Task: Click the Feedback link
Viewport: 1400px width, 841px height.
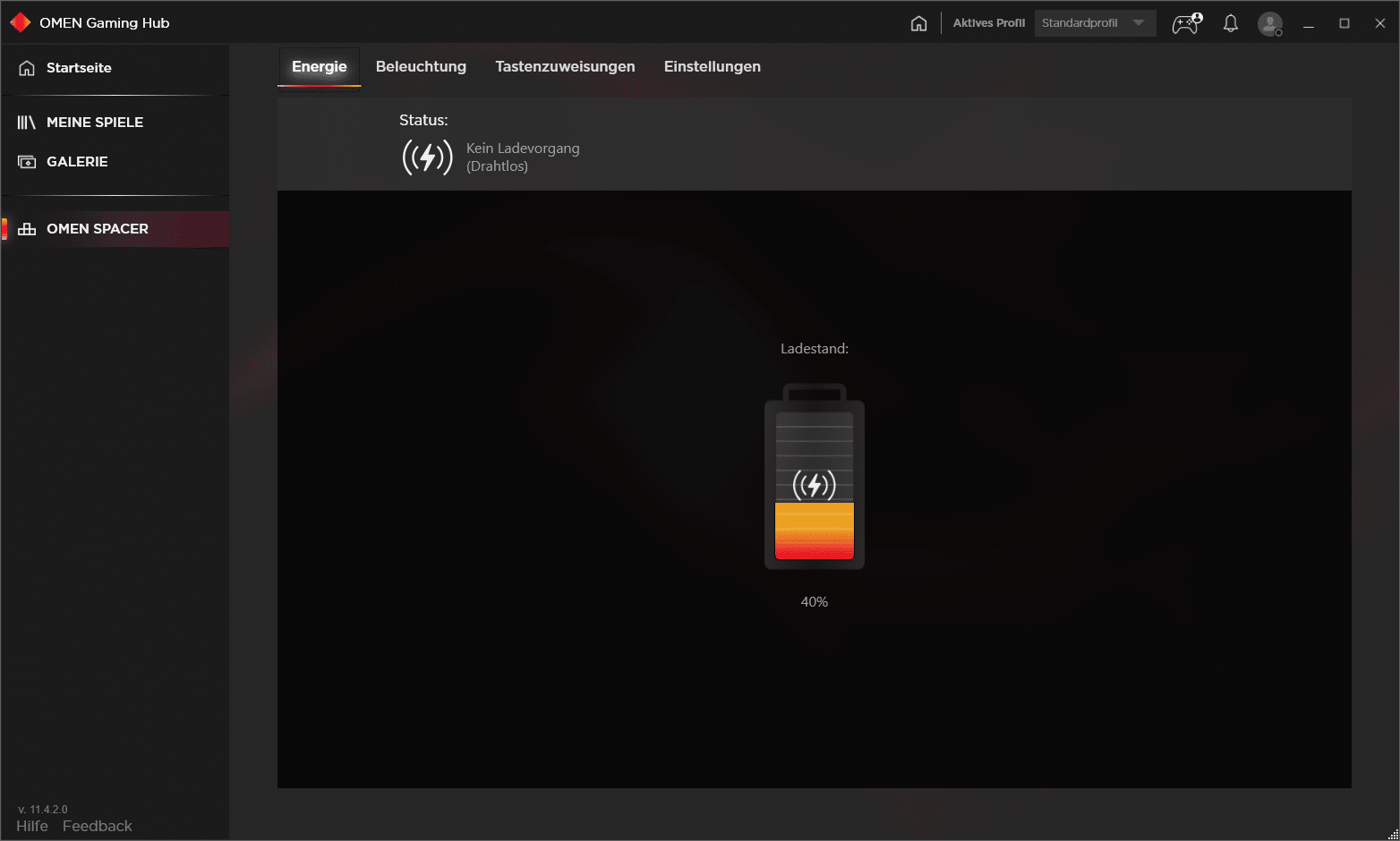Action: (97, 826)
